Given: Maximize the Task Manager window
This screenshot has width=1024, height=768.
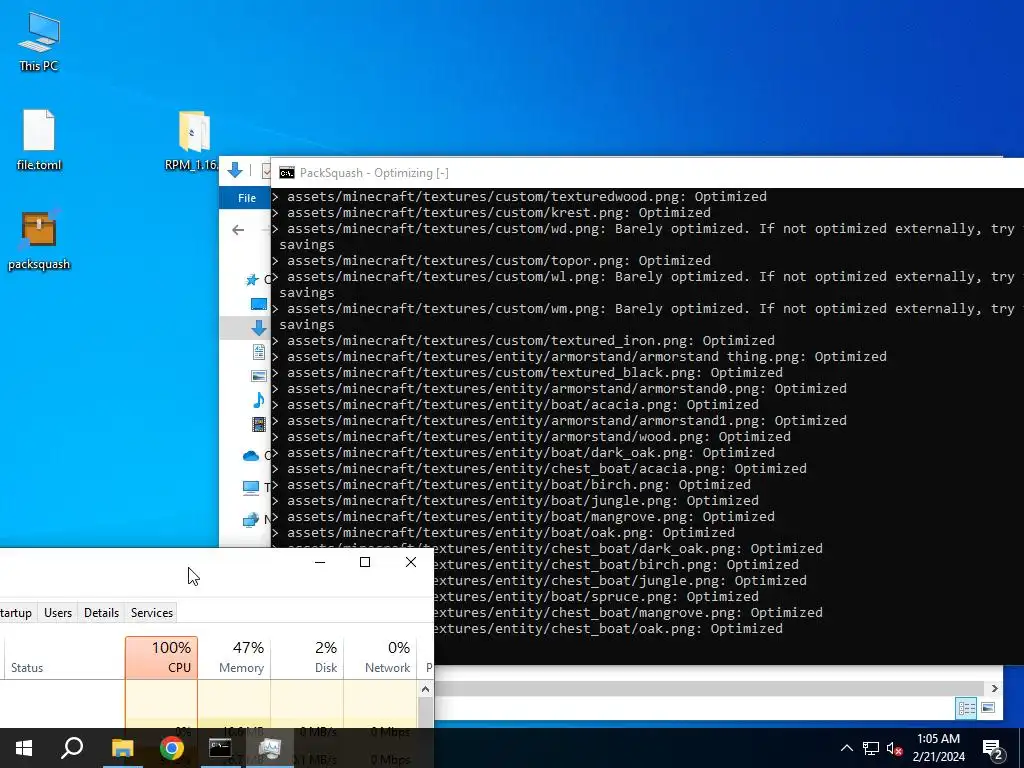Looking at the screenshot, I should click(x=365, y=562).
